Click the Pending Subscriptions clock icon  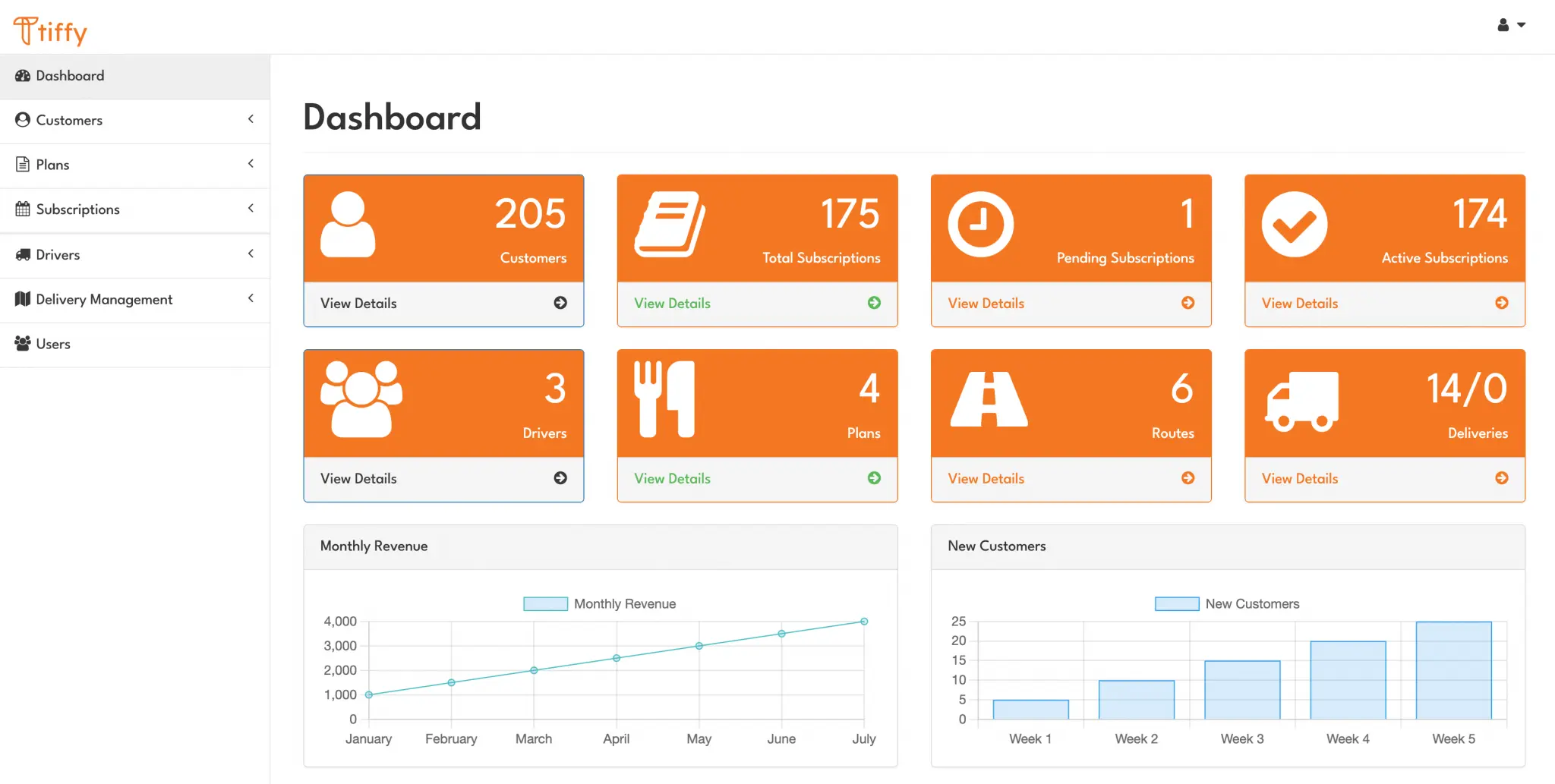pyautogui.click(x=980, y=225)
